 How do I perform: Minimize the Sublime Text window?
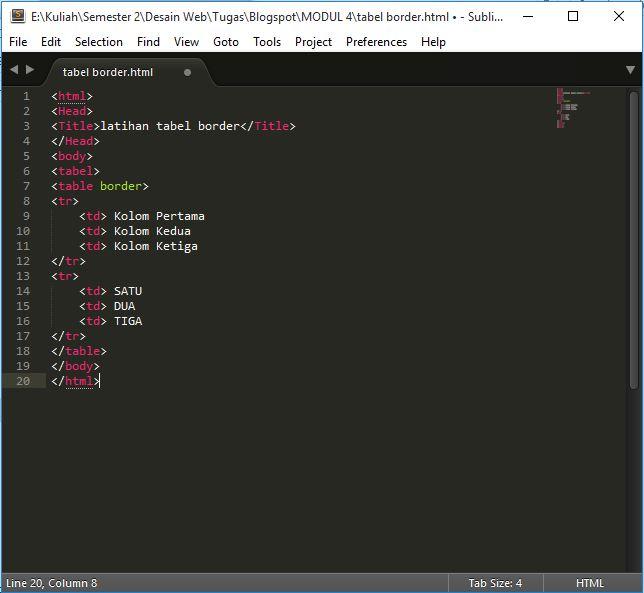tap(528, 16)
